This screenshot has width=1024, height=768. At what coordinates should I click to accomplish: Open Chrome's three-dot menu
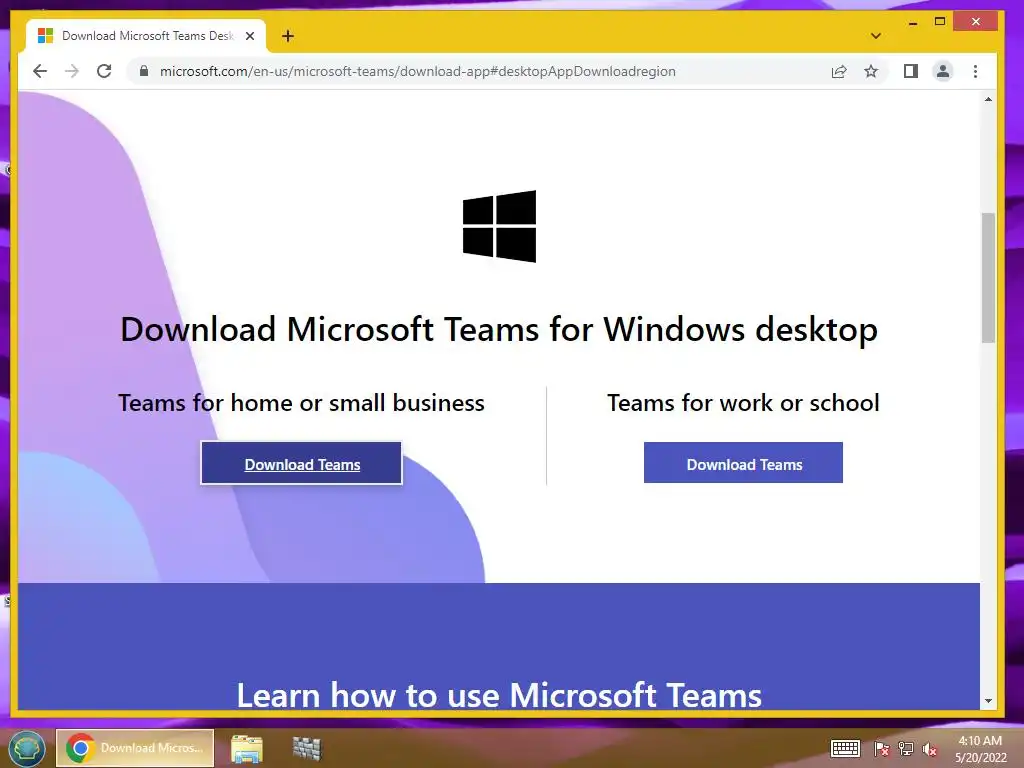(976, 71)
